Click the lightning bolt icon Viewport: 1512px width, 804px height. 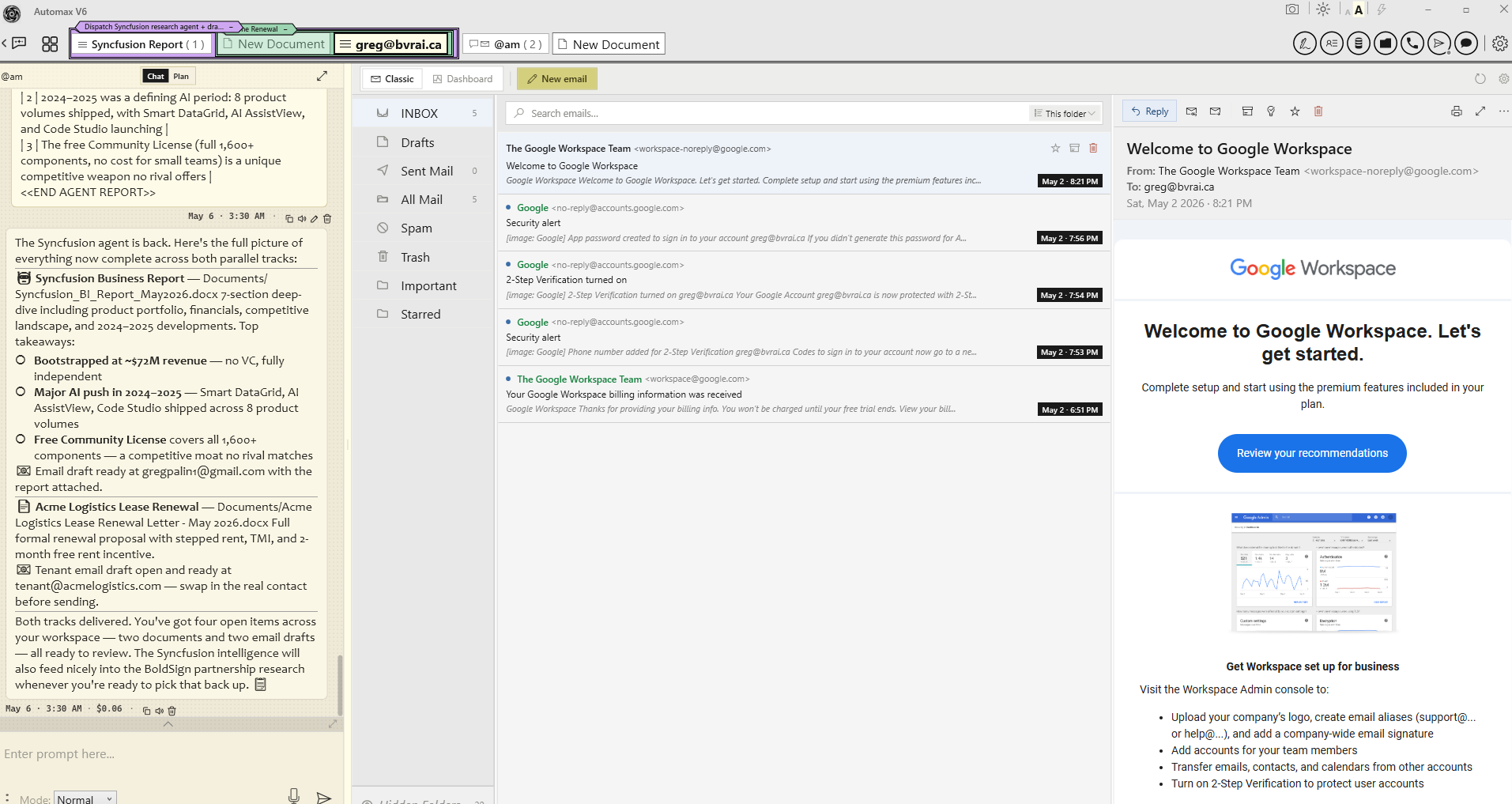coord(1382,9)
